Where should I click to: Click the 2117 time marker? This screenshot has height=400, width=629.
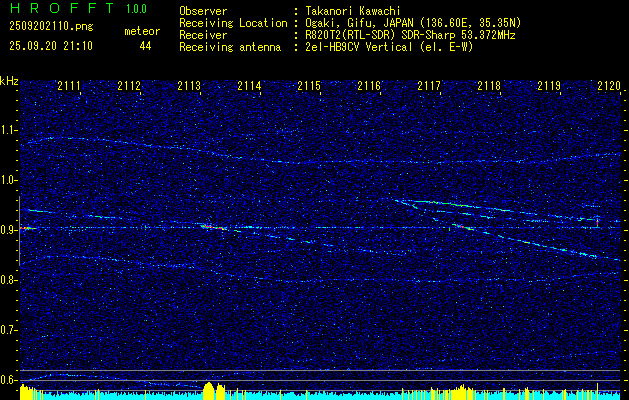[429, 86]
